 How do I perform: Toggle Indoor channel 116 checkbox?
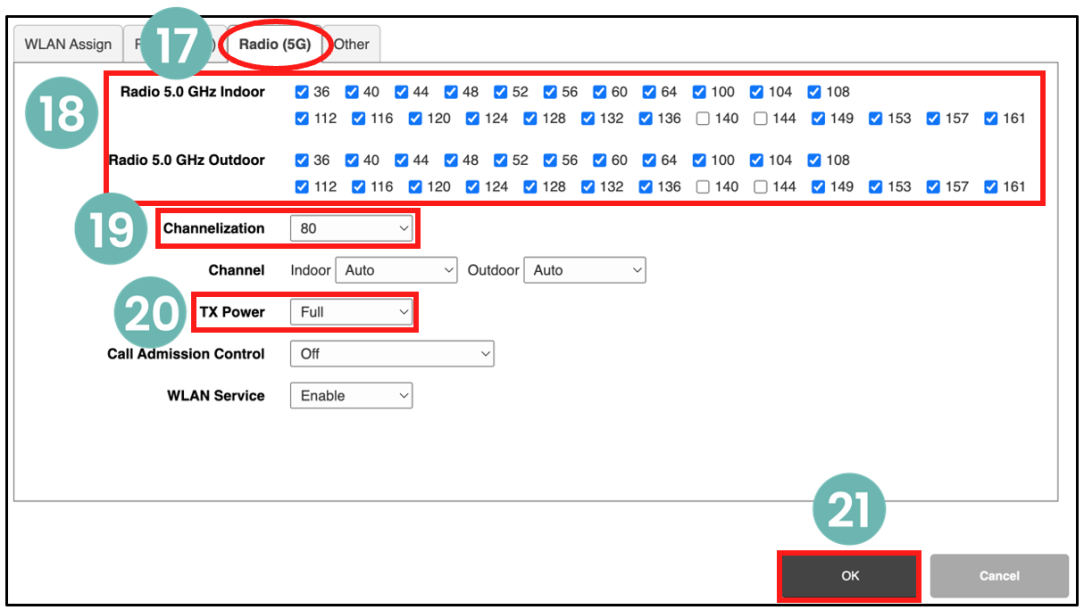click(358, 119)
